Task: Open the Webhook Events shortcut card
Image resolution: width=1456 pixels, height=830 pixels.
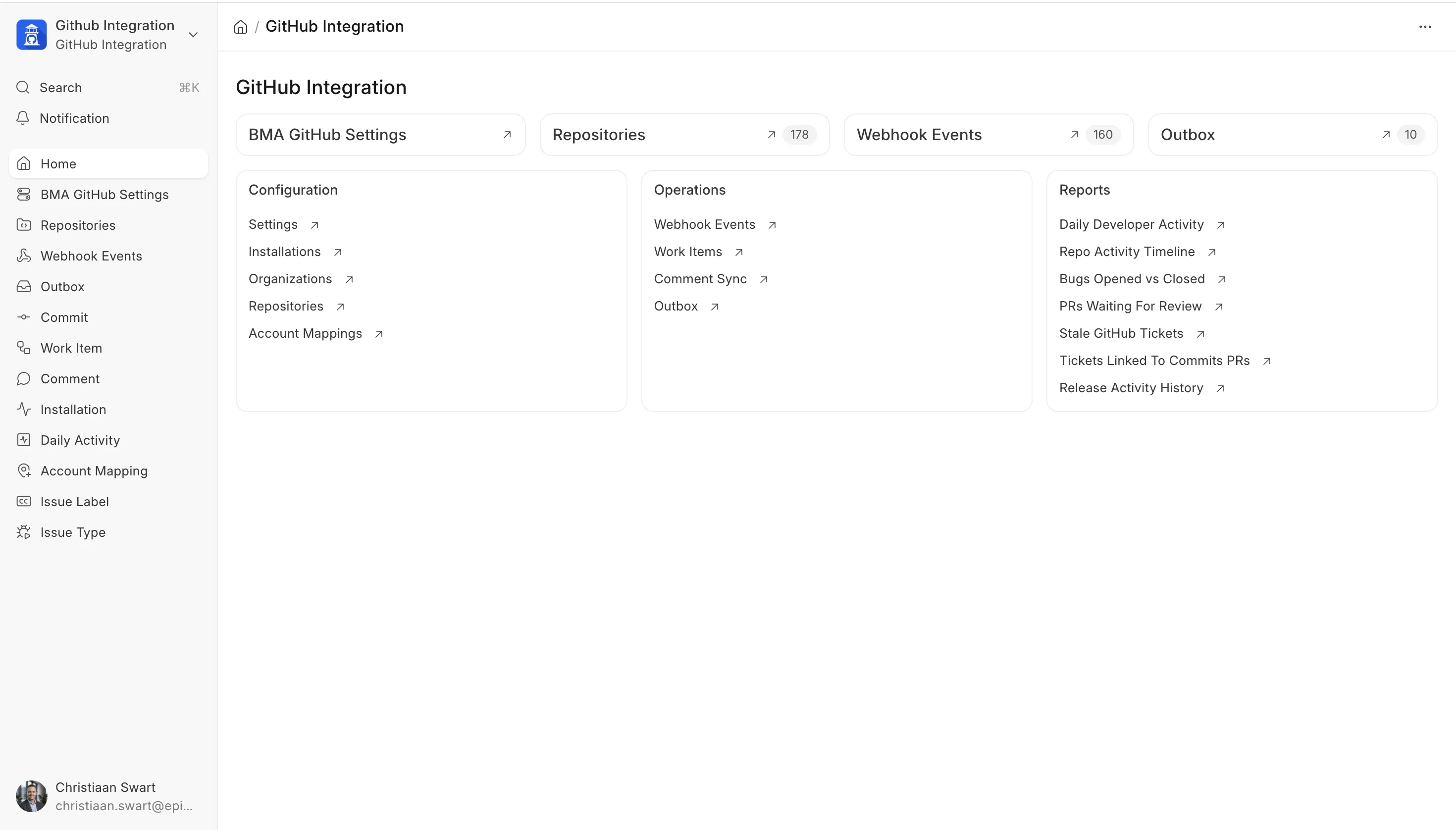Action: (988, 135)
